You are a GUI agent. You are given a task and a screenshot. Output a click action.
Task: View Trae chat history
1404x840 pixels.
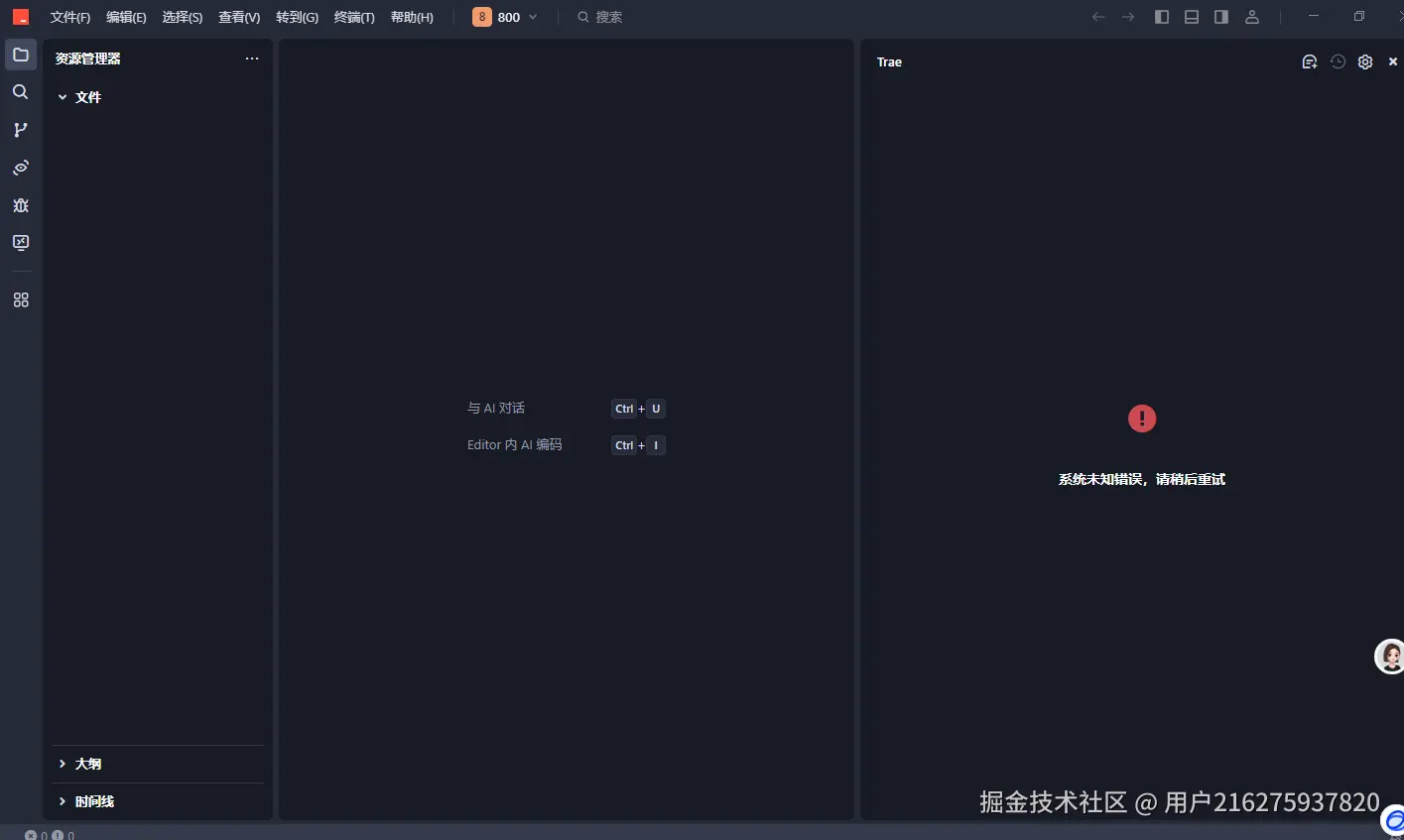[1337, 61]
